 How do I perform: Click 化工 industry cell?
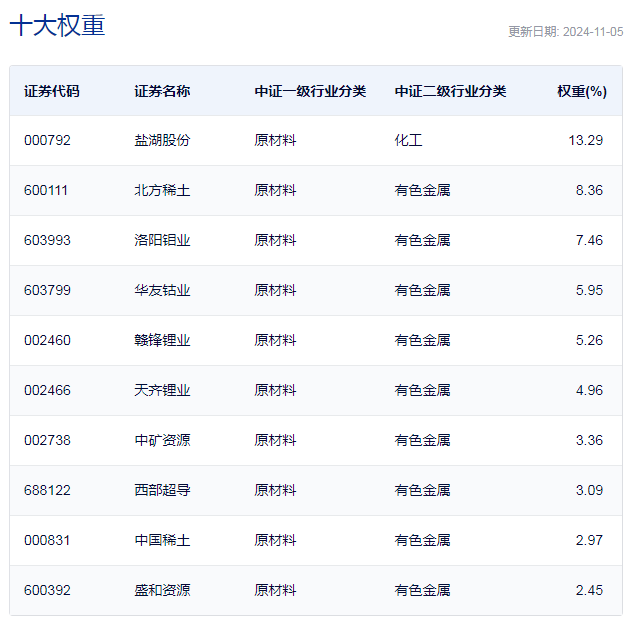click(x=409, y=140)
